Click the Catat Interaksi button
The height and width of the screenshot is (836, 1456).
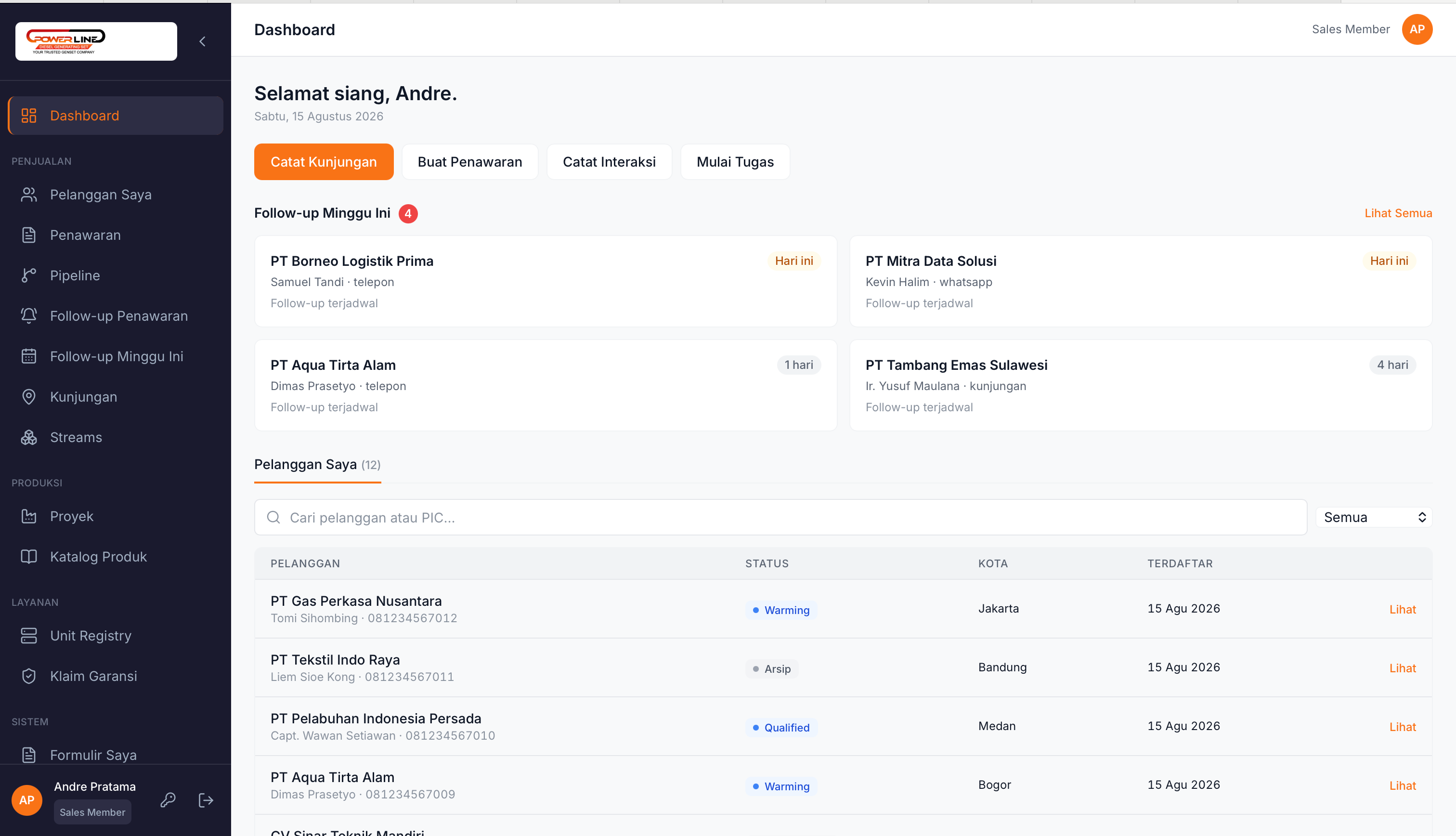pyautogui.click(x=609, y=162)
